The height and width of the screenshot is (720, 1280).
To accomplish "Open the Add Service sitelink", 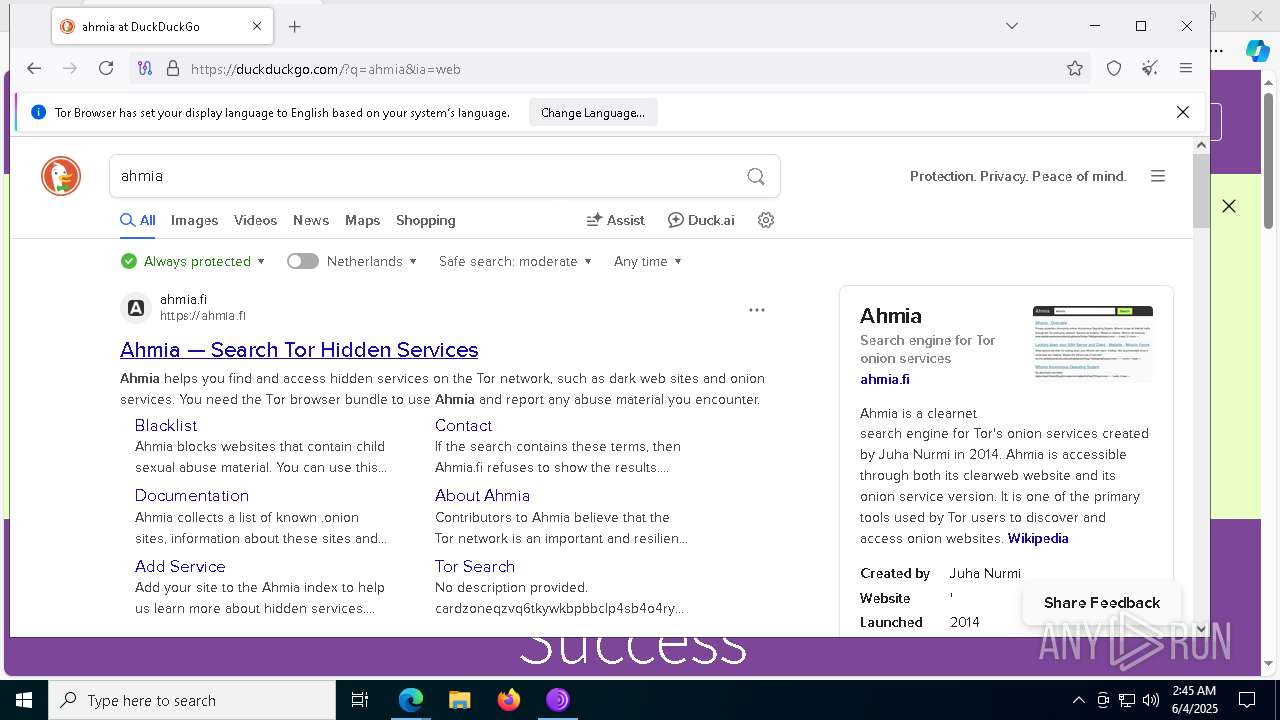I will click(180, 566).
